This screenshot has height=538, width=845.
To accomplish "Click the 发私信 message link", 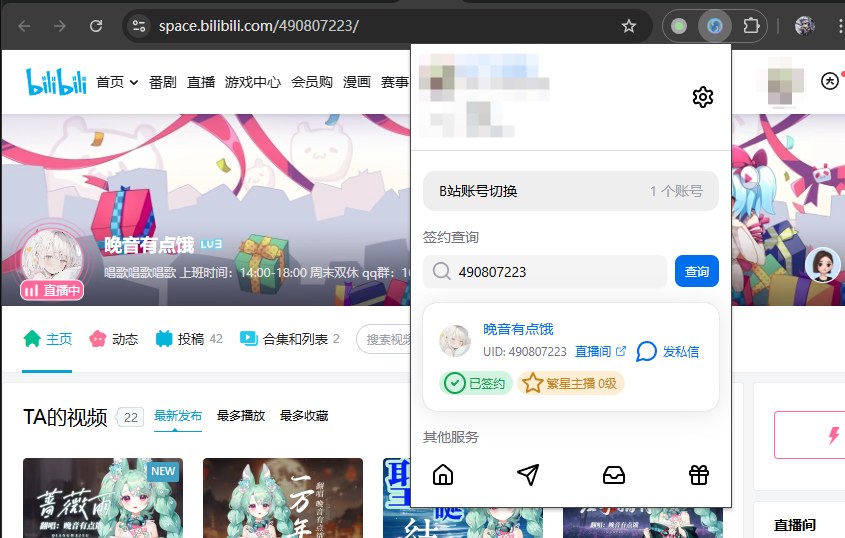I will coord(668,351).
